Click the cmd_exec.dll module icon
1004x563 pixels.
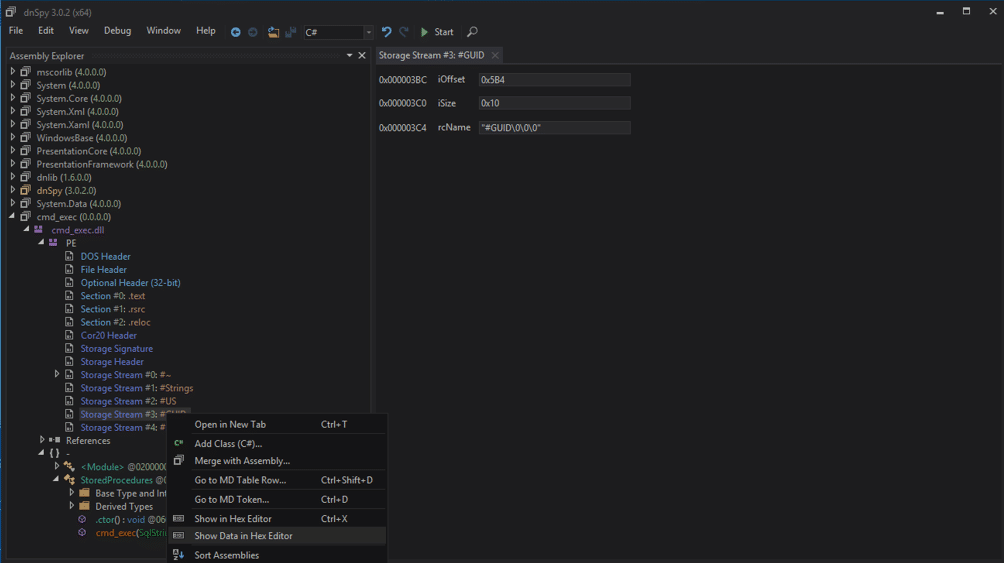click(x=39, y=229)
